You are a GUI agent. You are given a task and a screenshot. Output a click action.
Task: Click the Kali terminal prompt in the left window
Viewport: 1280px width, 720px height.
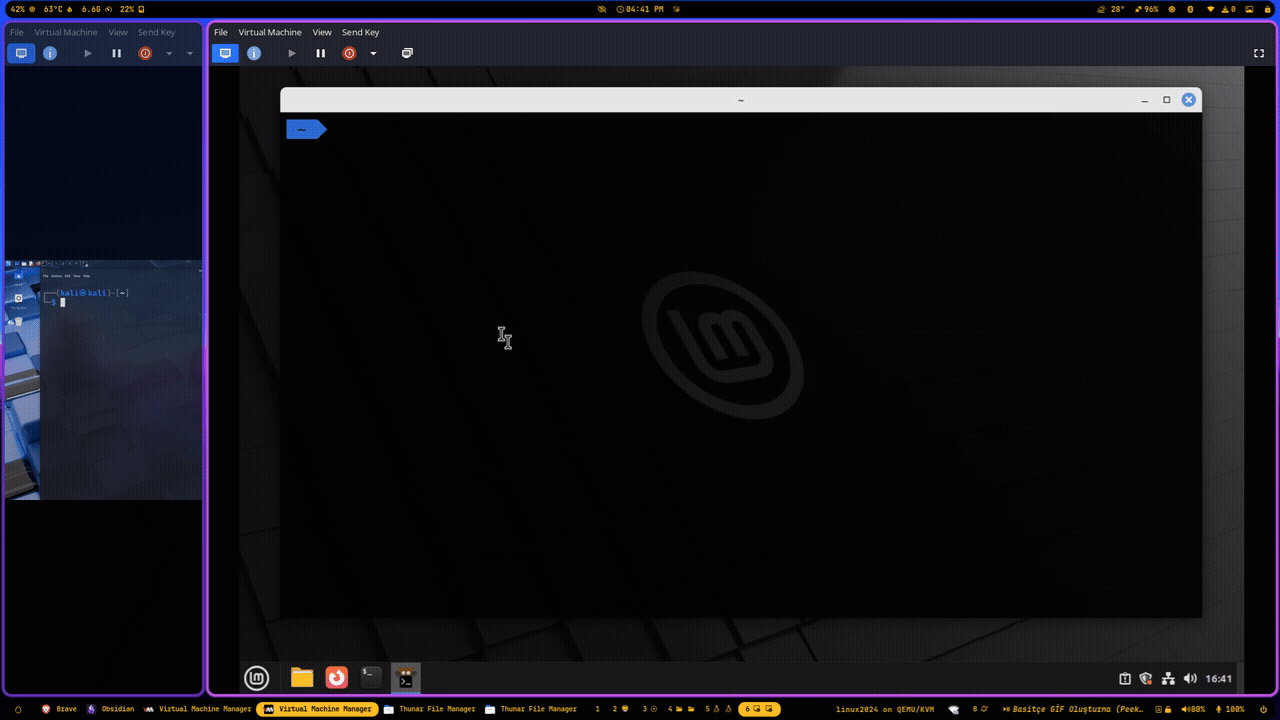pyautogui.click(x=87, y=297)
